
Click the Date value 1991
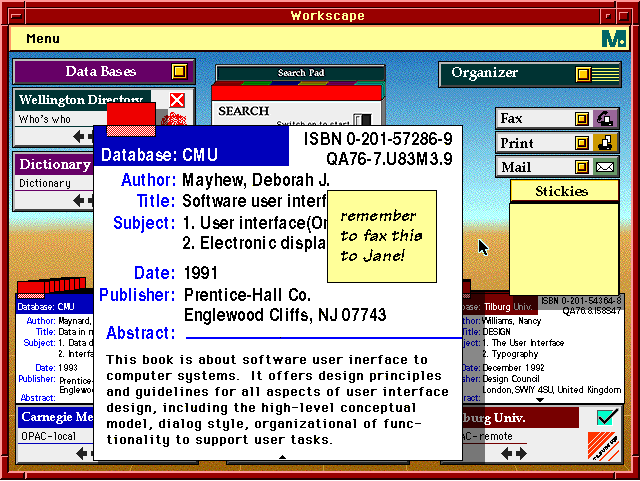coord(200,273)
